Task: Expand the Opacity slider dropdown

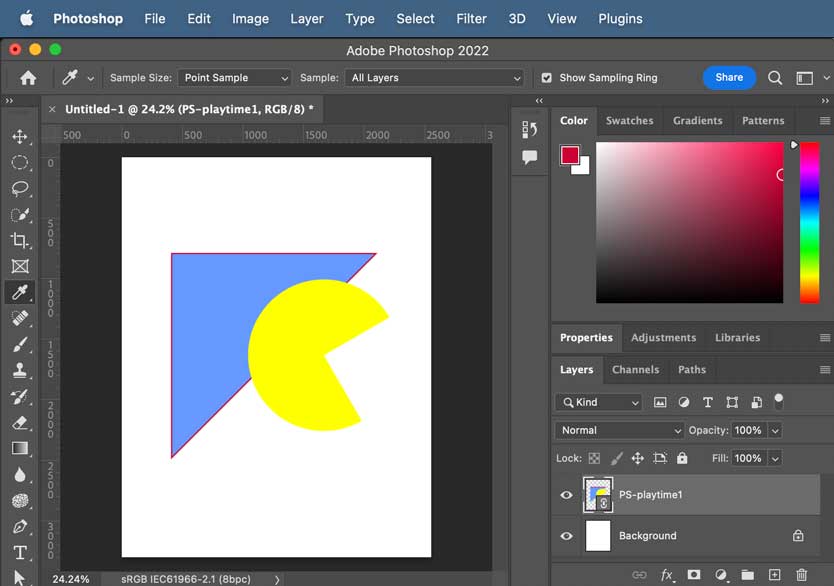Action: [x=775, y=431]
